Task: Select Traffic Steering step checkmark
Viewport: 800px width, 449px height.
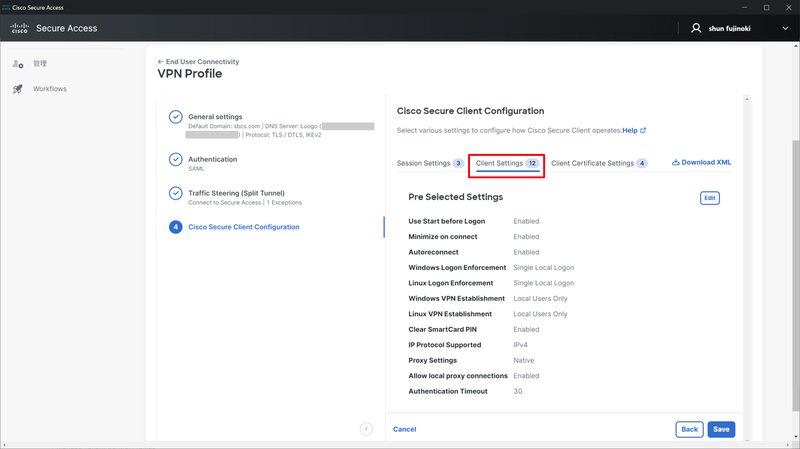Action: click(x=176, y=193)
